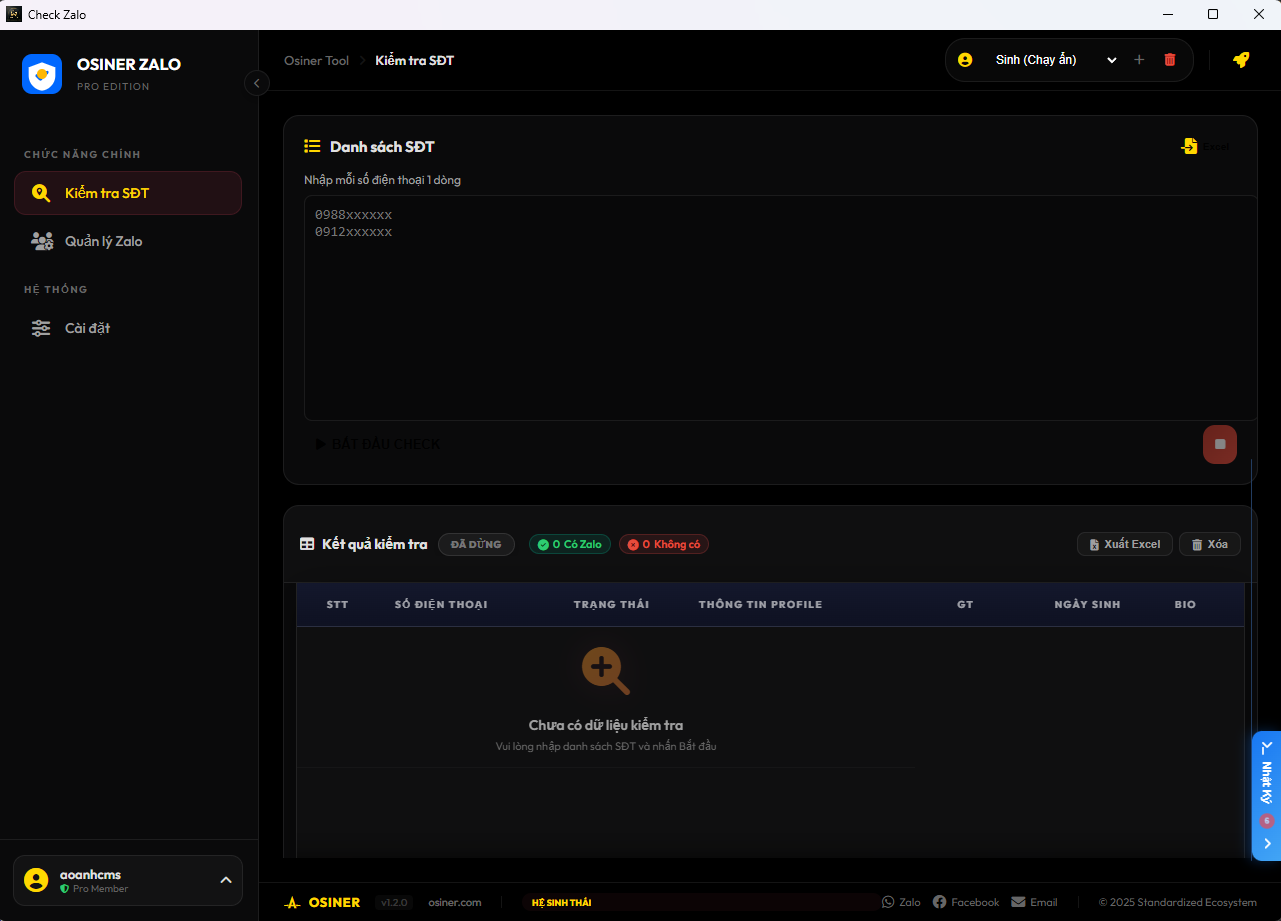
Task: Click the HỆ SINH THÁI footer bar
Action: (700, 902)
